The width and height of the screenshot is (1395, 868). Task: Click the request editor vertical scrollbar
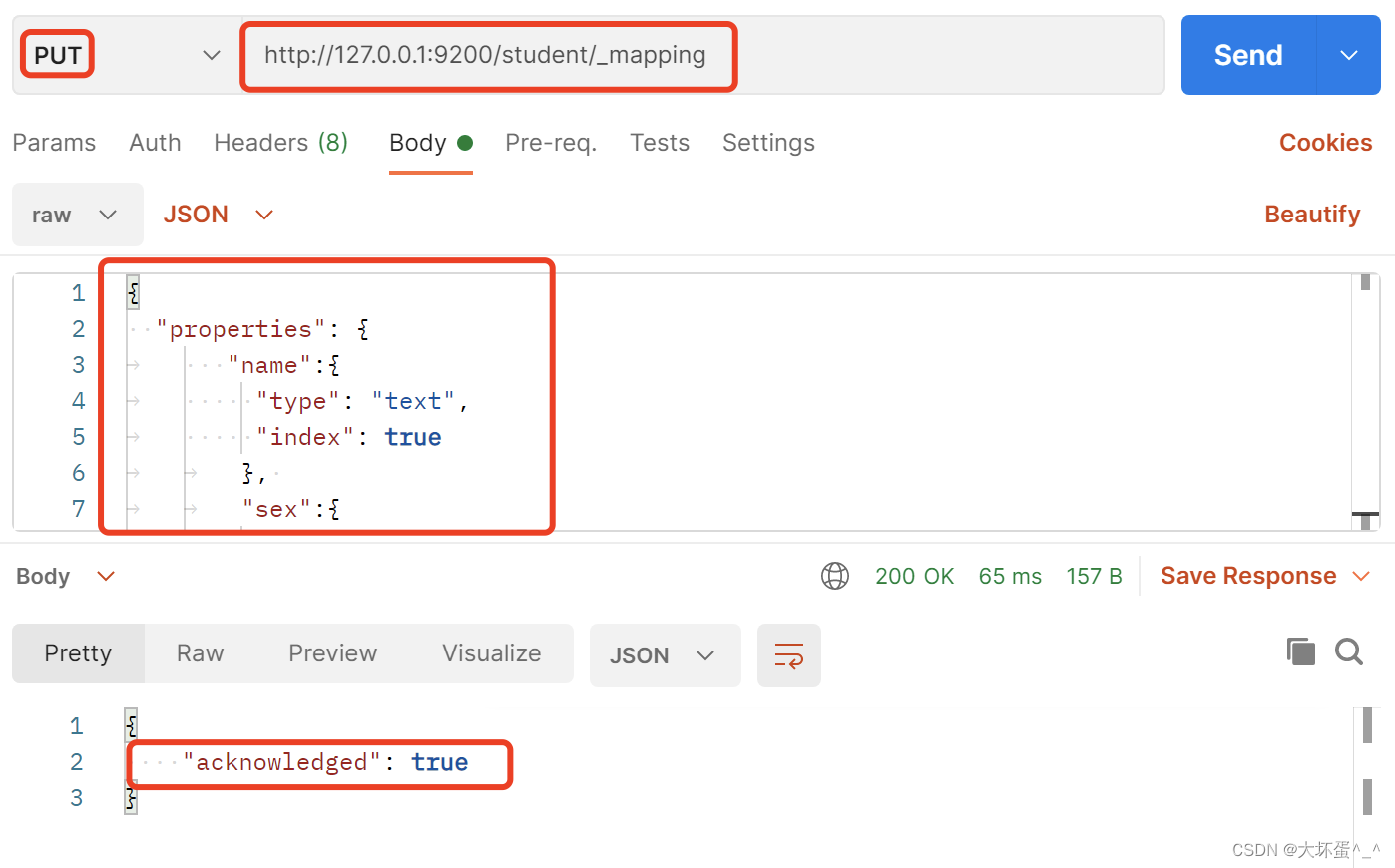(x=1365, y=401)
